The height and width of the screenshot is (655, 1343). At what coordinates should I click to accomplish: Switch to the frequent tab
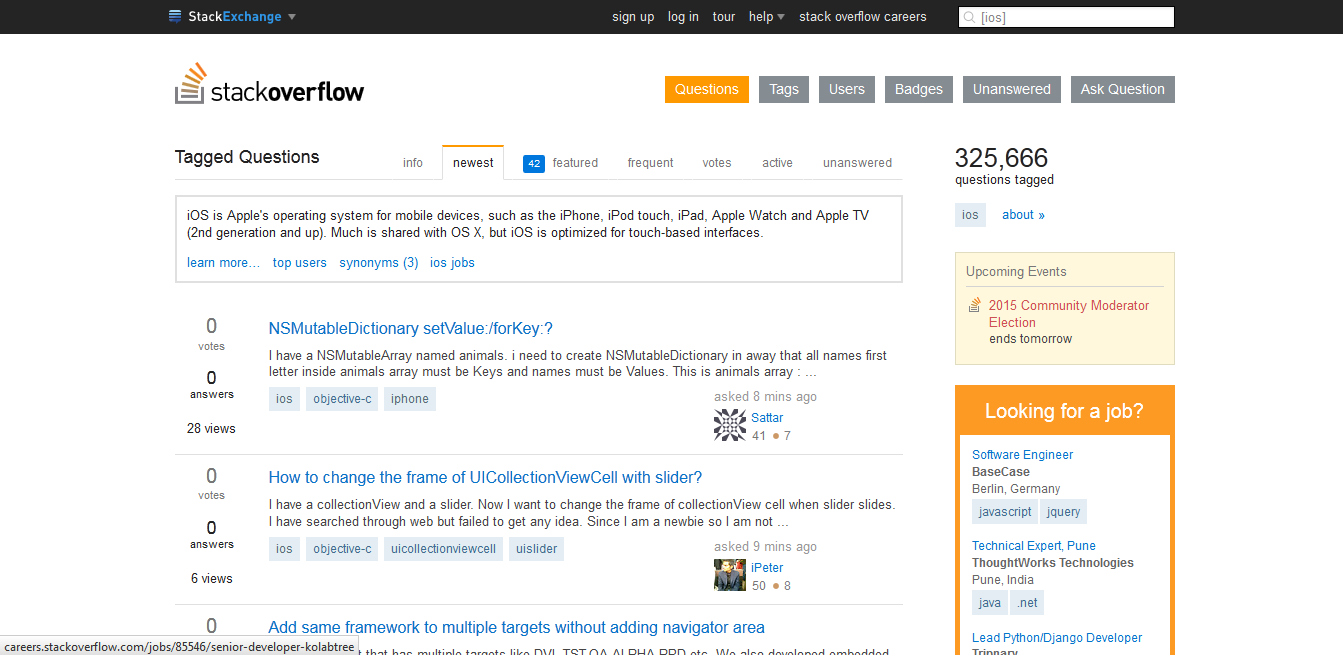651,163
